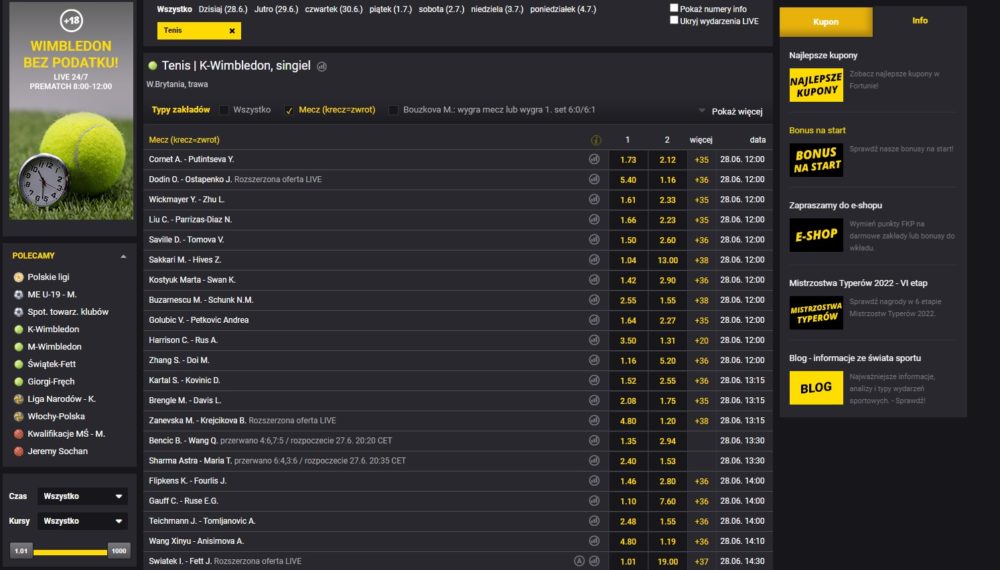
Task: Select Jutro (29.6.) date filter
Action: point(276,10)
